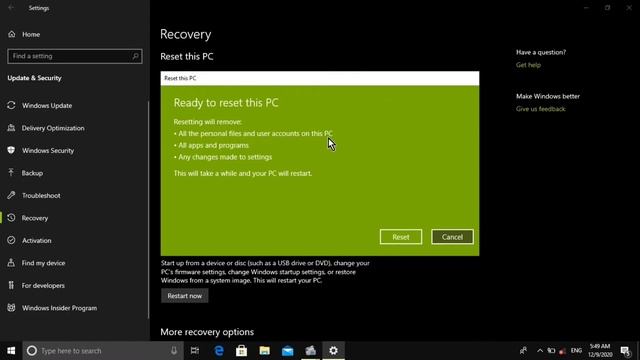Click the Windows Security shield icon
640x360 pixels.
click(x=11, y=150)
